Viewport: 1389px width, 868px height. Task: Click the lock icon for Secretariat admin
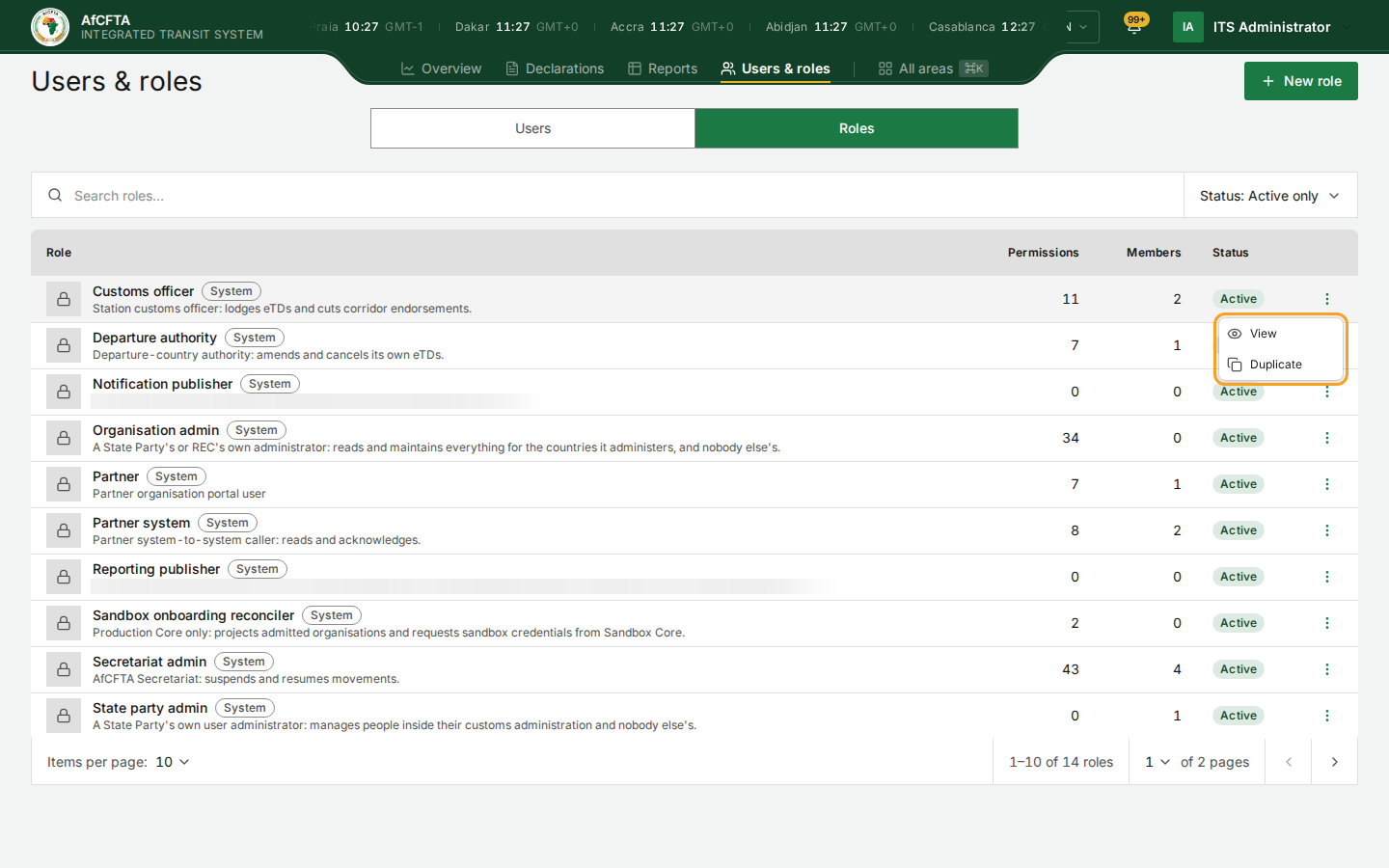pyautogui.click(x=64, y=669)
